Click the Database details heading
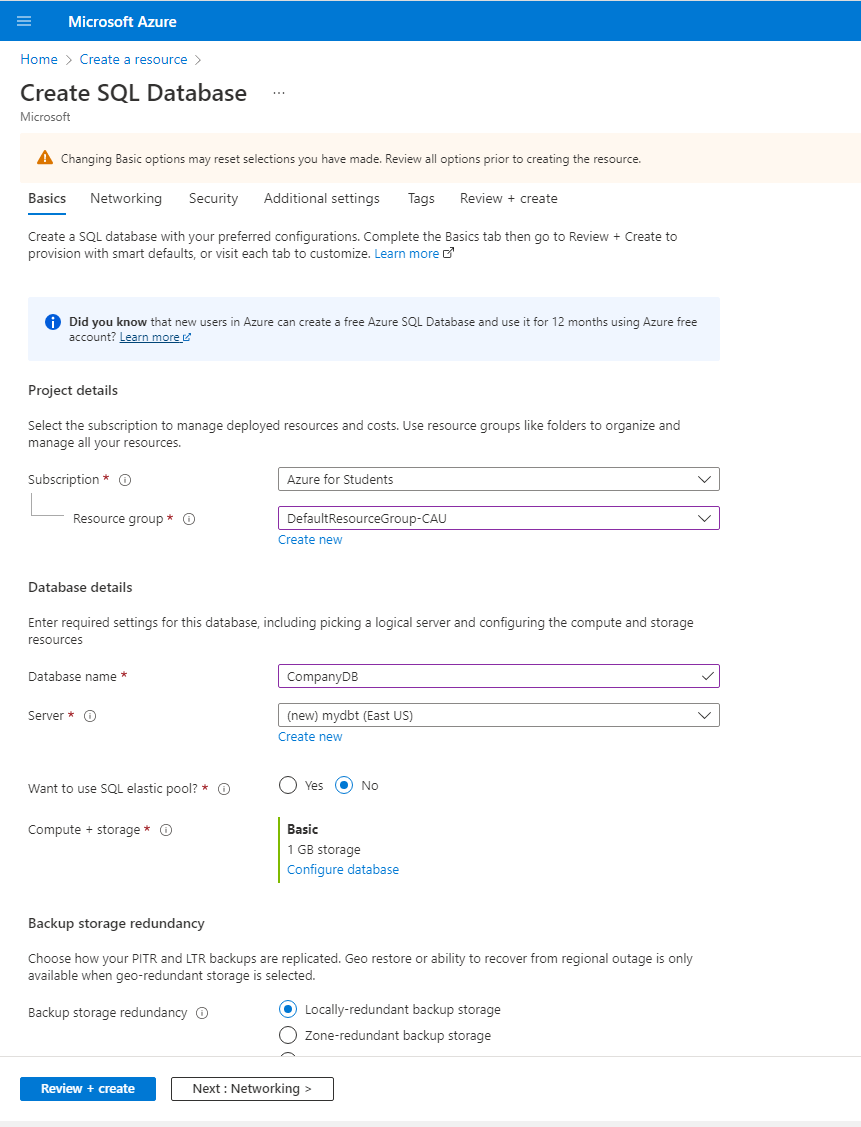 tap(80, 587)
